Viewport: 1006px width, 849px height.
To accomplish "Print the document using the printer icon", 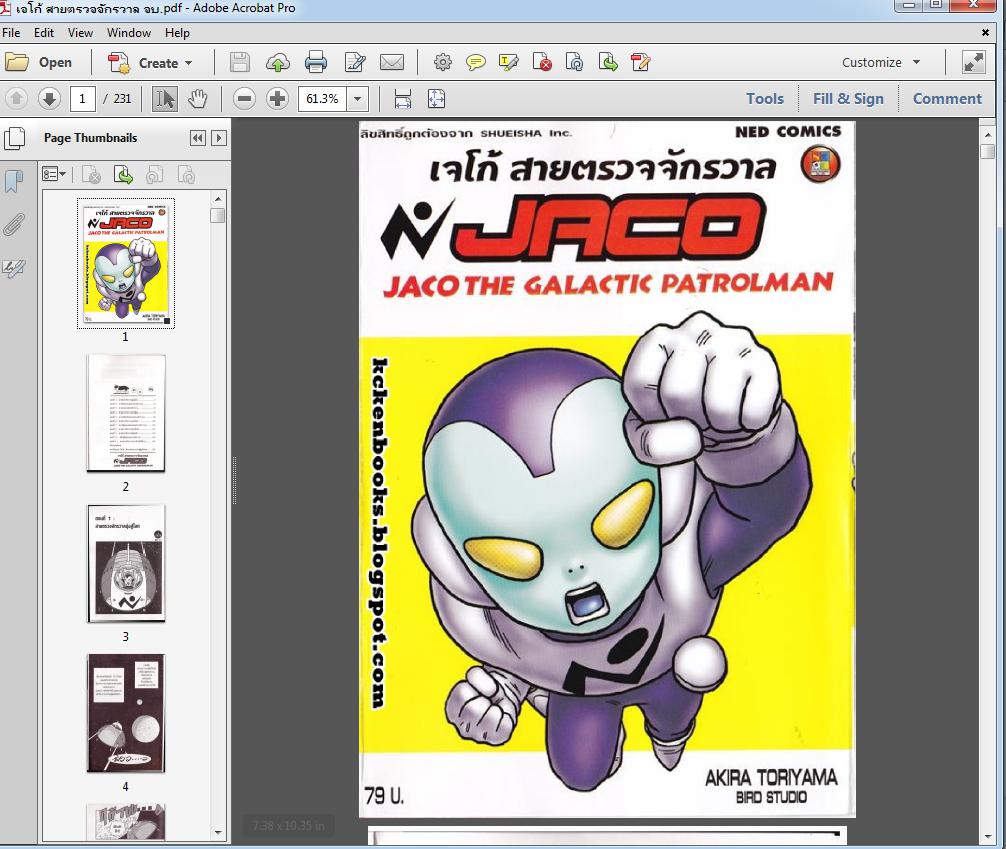I will click(x=316, y=62).
